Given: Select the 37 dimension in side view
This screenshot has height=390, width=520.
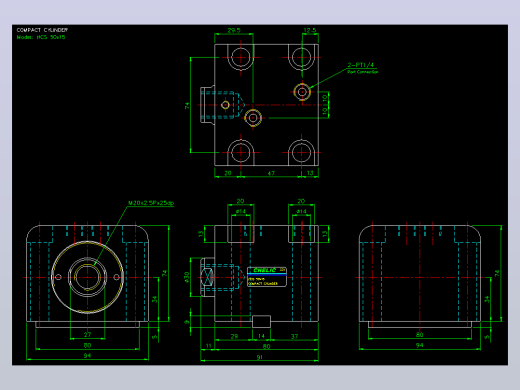Looking at the screenshot, I should 294,336.
